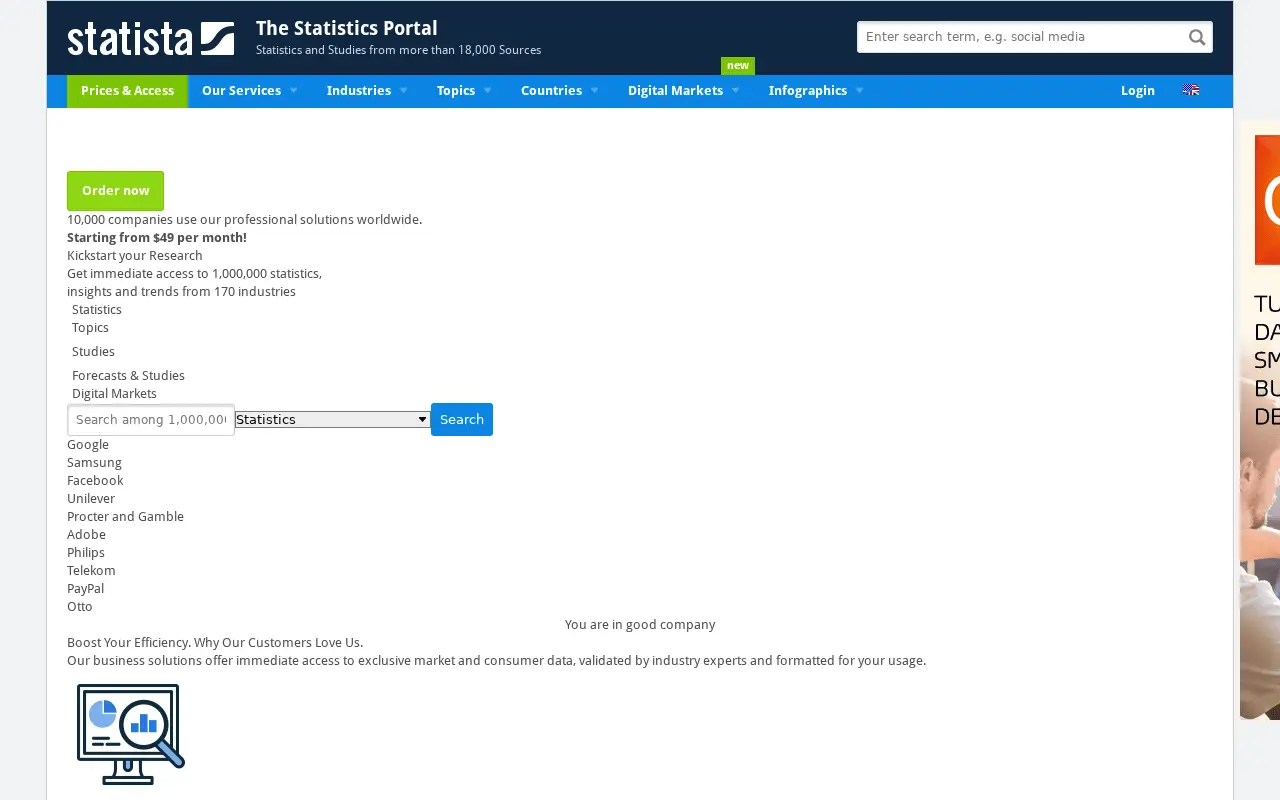Select the Forecasts & Studies tab

click(128, 376)
